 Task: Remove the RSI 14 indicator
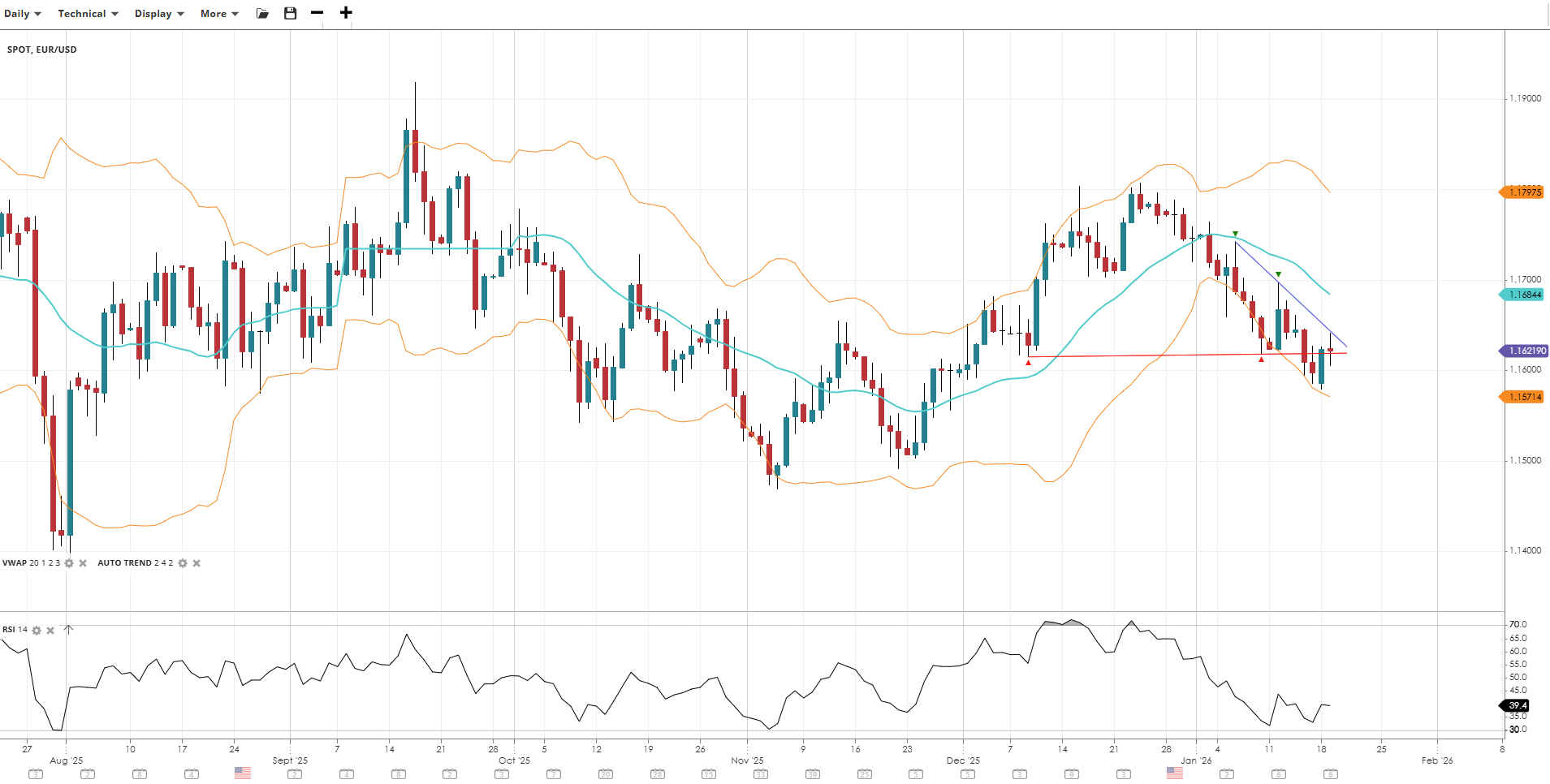point(50,631)
